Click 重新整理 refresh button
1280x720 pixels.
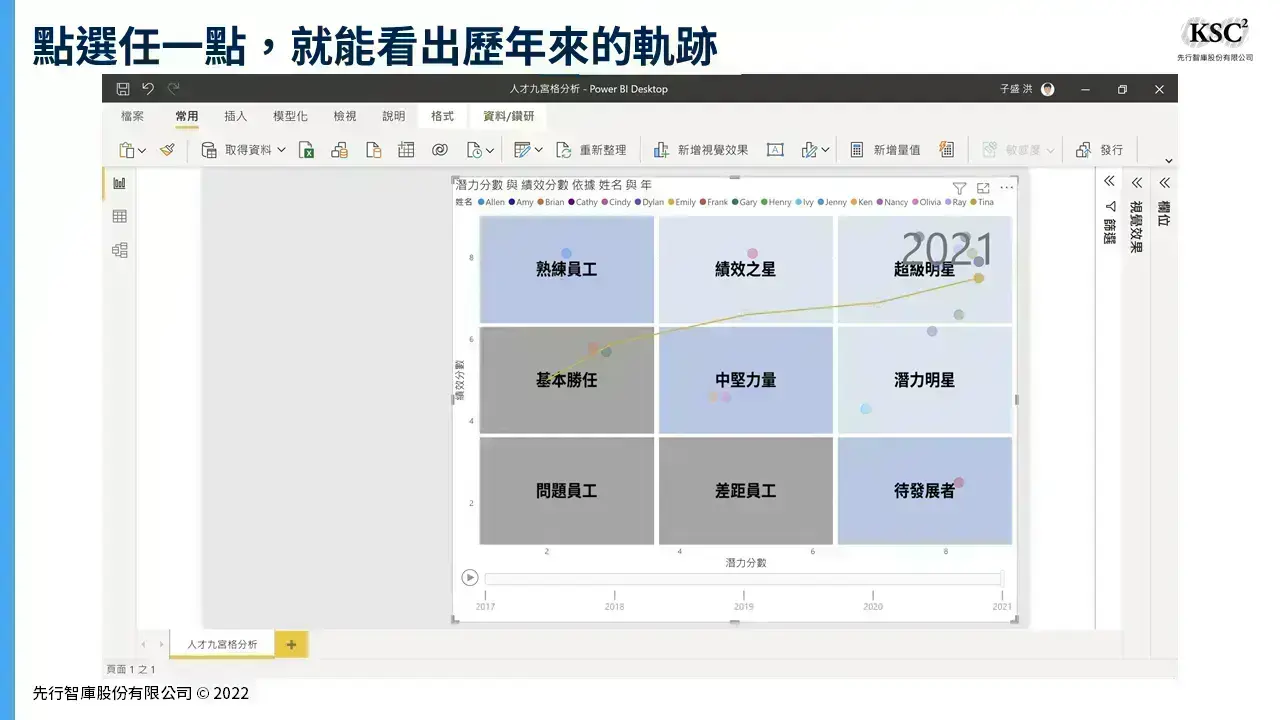tap(591, 150)
